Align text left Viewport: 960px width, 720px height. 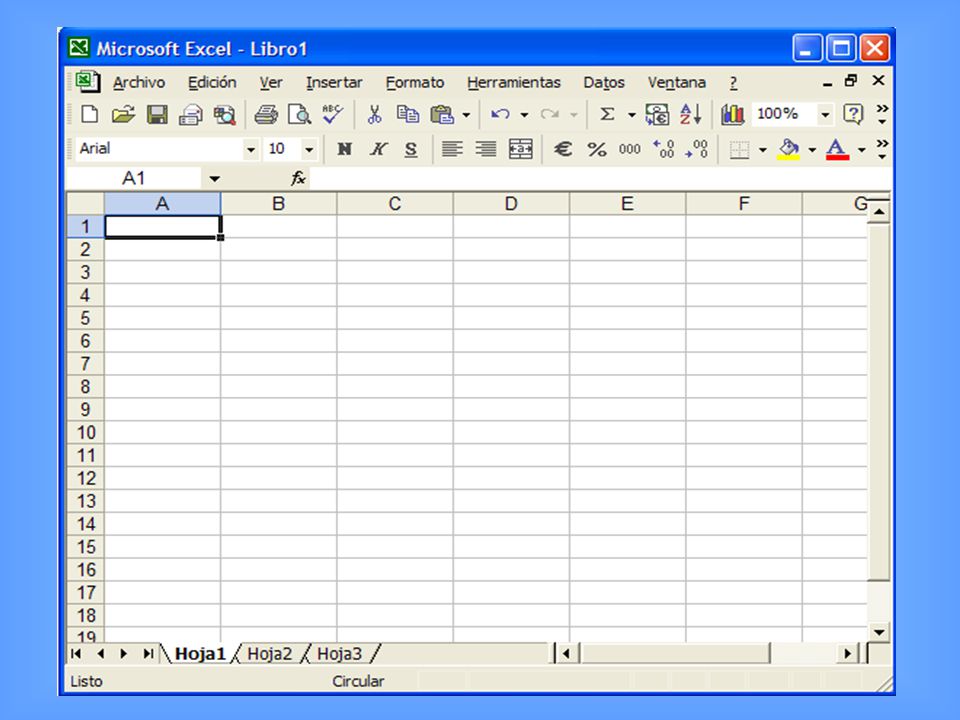click(452, 149)
